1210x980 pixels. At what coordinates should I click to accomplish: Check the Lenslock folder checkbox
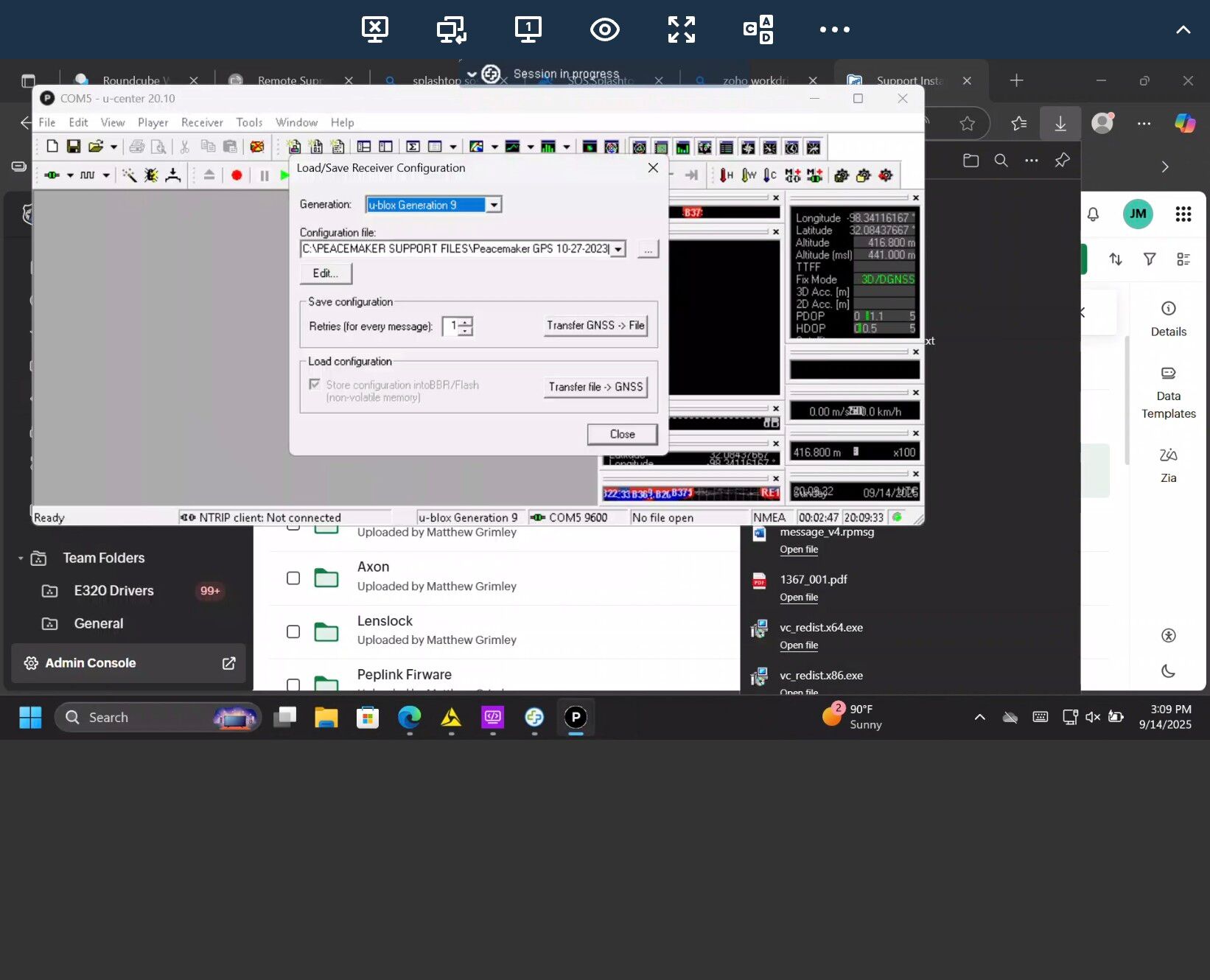pos(293,632)
